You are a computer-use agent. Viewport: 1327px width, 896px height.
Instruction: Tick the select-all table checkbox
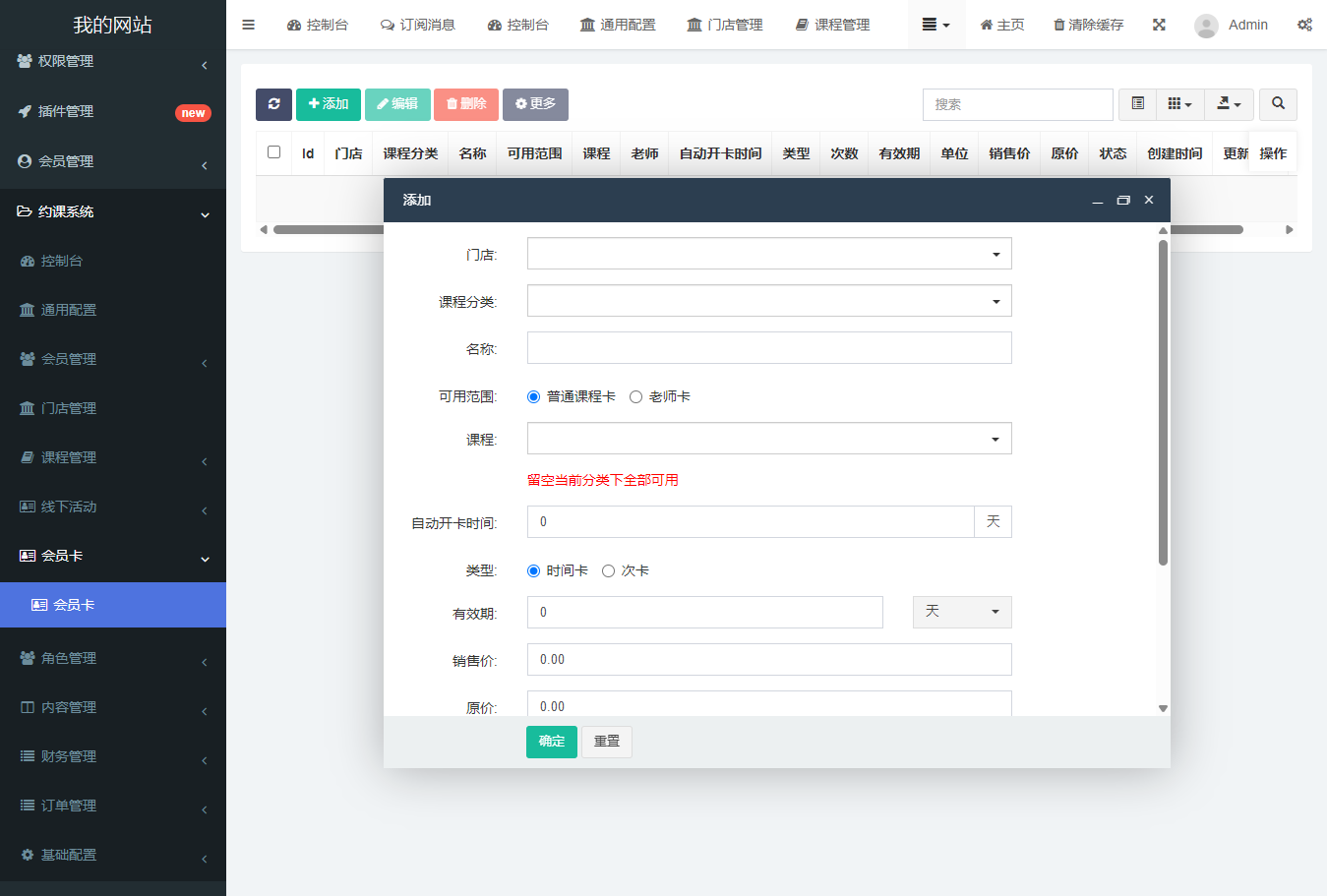273,152
